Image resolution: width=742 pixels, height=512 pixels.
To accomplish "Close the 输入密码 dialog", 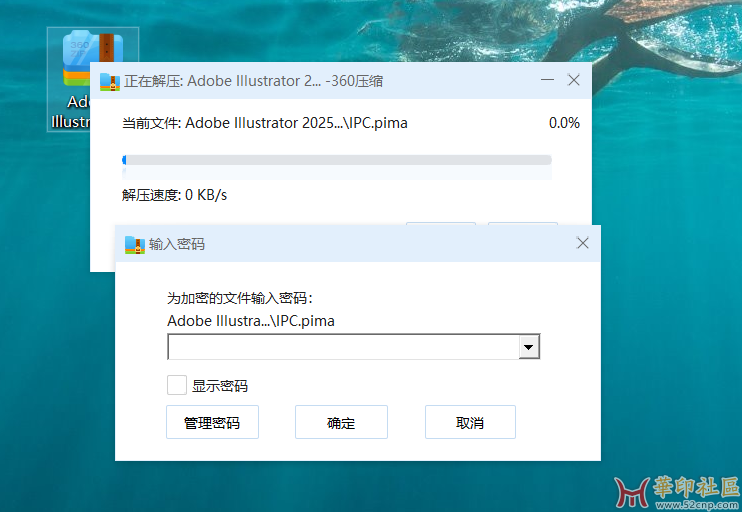I will [583, 243].
